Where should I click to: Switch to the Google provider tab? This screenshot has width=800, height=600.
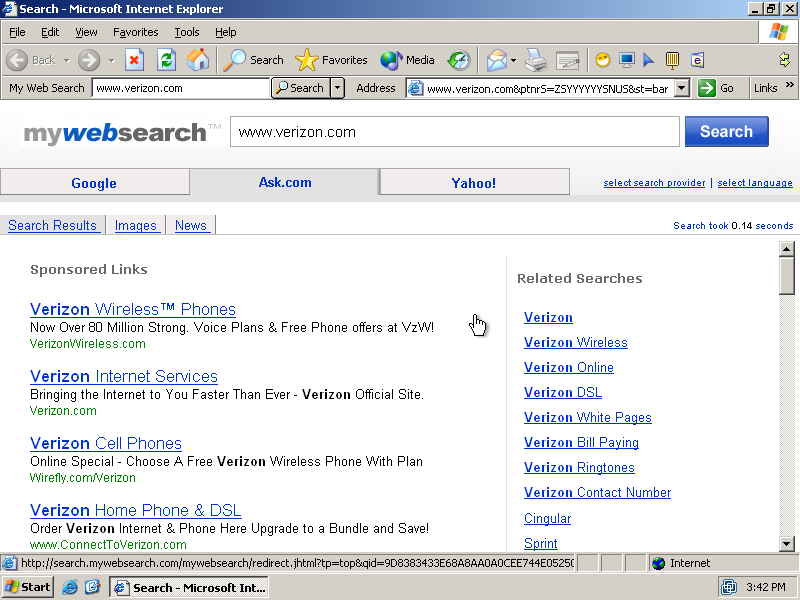point(94,183)
